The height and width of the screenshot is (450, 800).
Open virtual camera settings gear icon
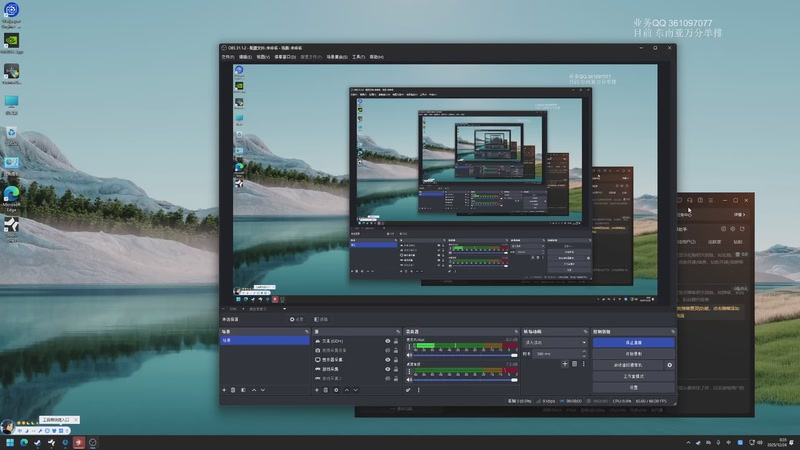(x=669, y=365)
